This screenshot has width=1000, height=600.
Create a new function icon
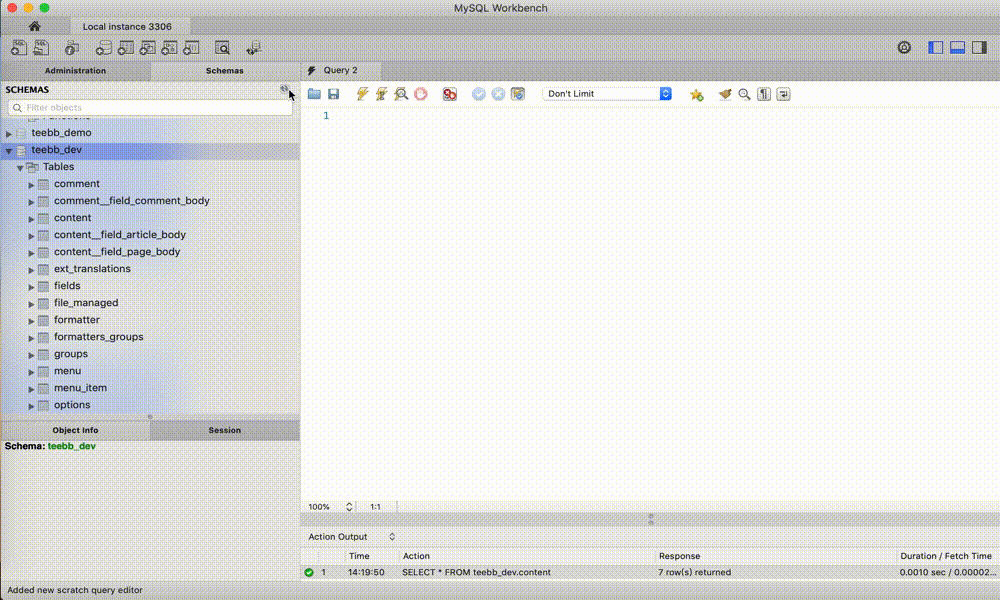191,47
